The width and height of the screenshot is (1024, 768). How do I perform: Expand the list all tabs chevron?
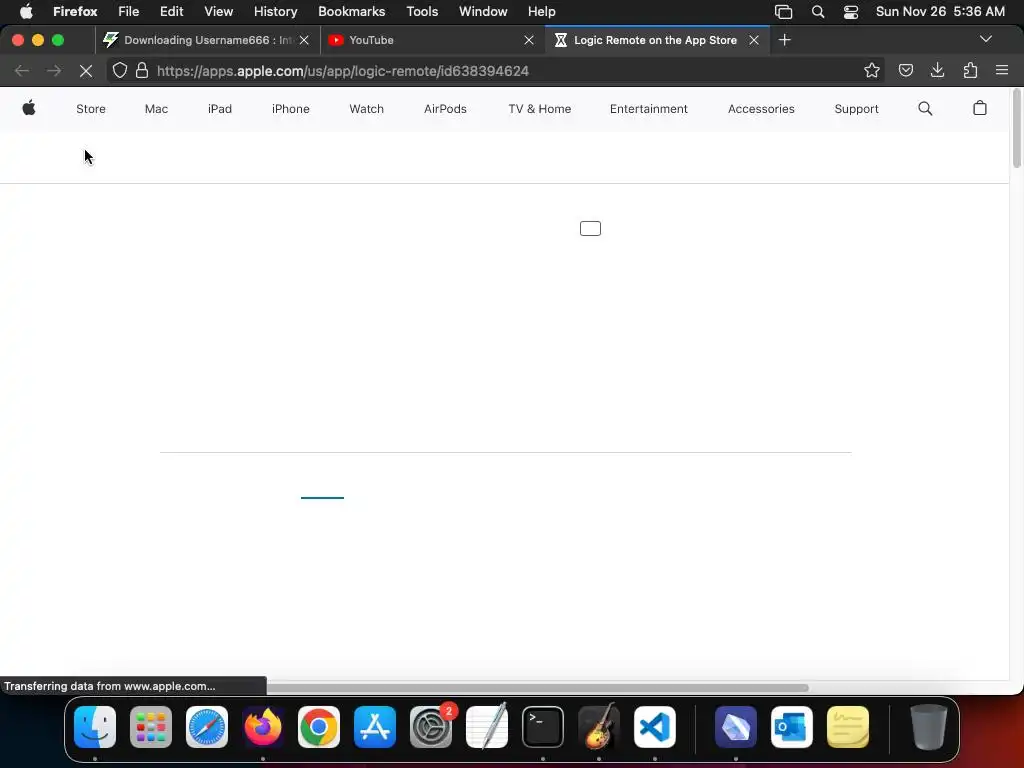coord(986,39)
